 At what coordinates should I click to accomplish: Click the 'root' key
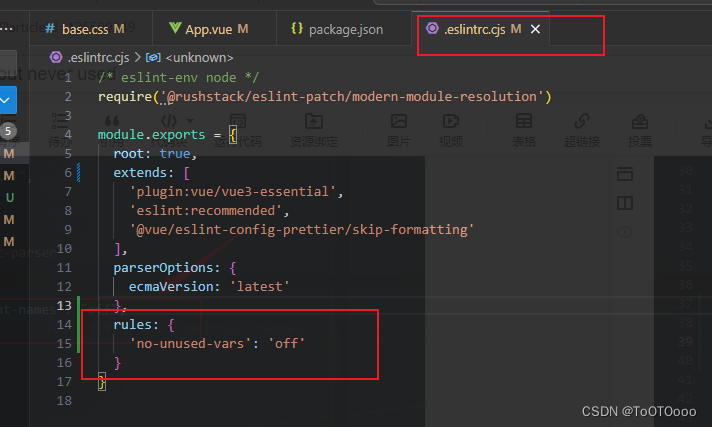[129, 154]
